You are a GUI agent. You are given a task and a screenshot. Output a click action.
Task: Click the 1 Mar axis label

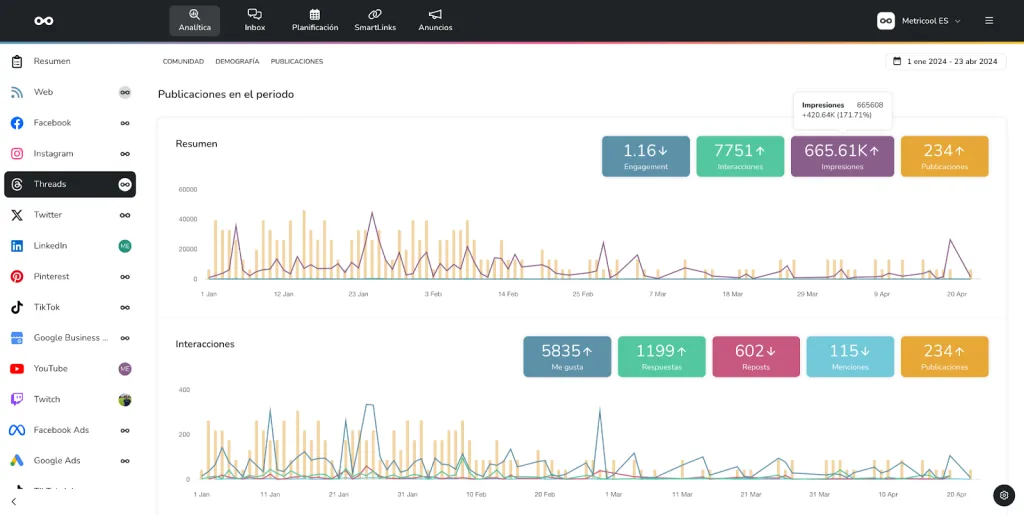tap(614, 495)
